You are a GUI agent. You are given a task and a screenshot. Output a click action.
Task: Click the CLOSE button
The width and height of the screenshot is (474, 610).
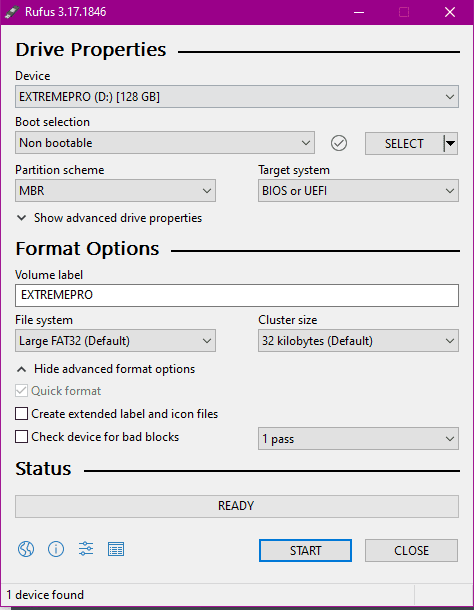point(411,550)
